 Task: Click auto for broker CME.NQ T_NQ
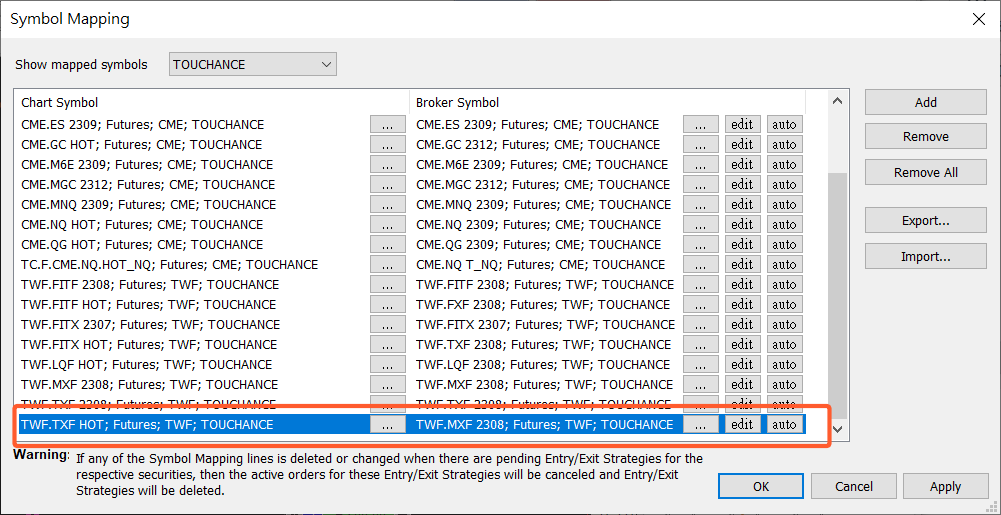(785, 265)
